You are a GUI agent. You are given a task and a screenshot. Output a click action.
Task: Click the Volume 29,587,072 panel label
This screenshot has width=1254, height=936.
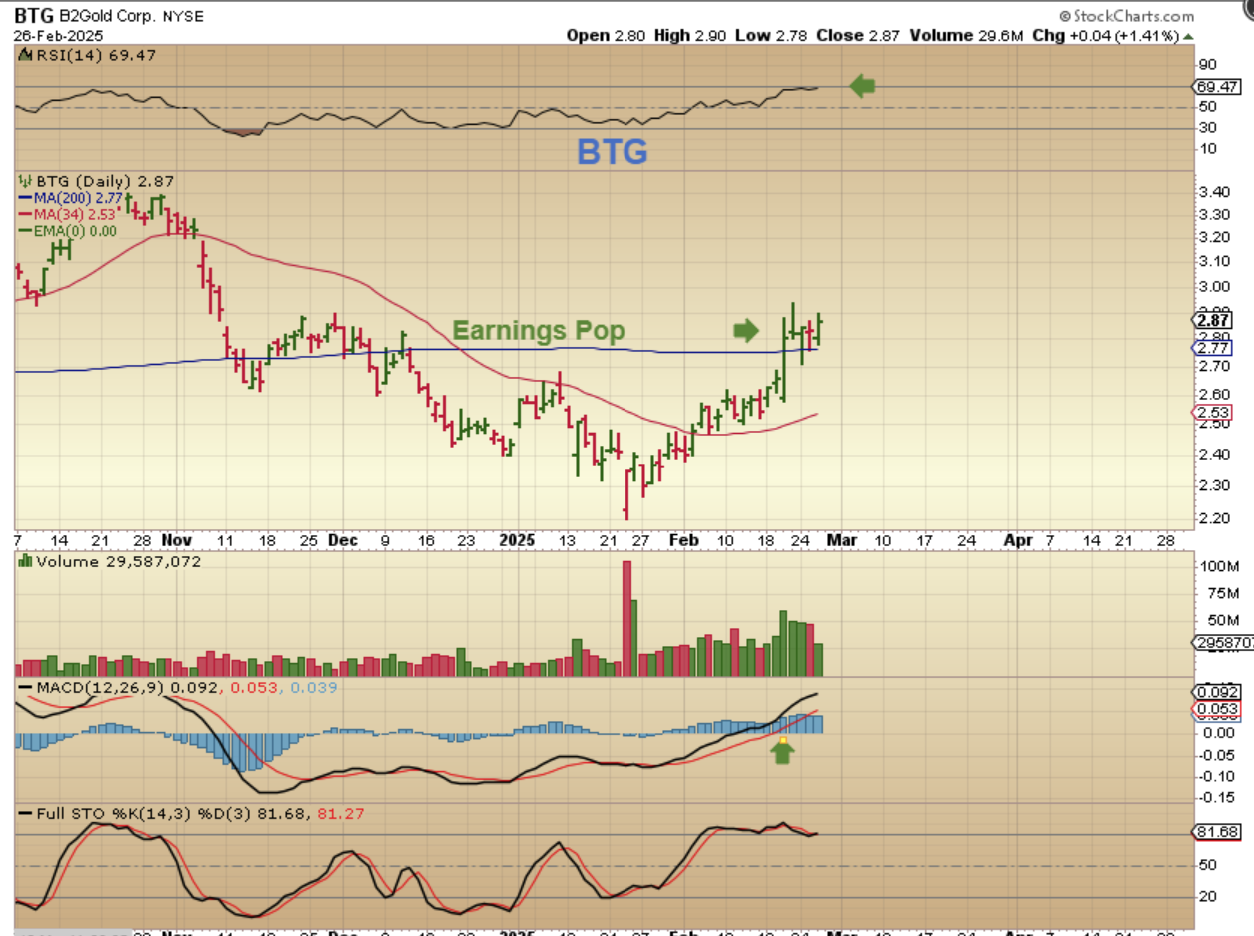point(118,562)
